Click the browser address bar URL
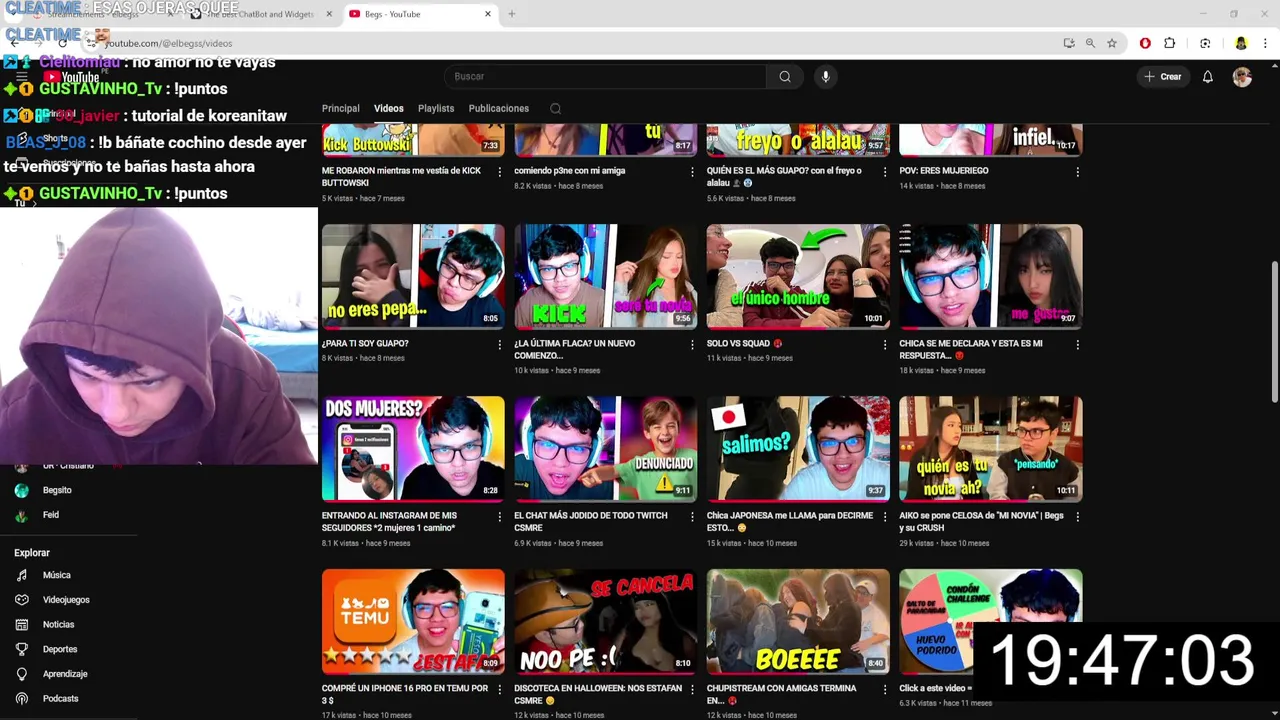Viewport: 1280px width, 720px height. (168, 43)
